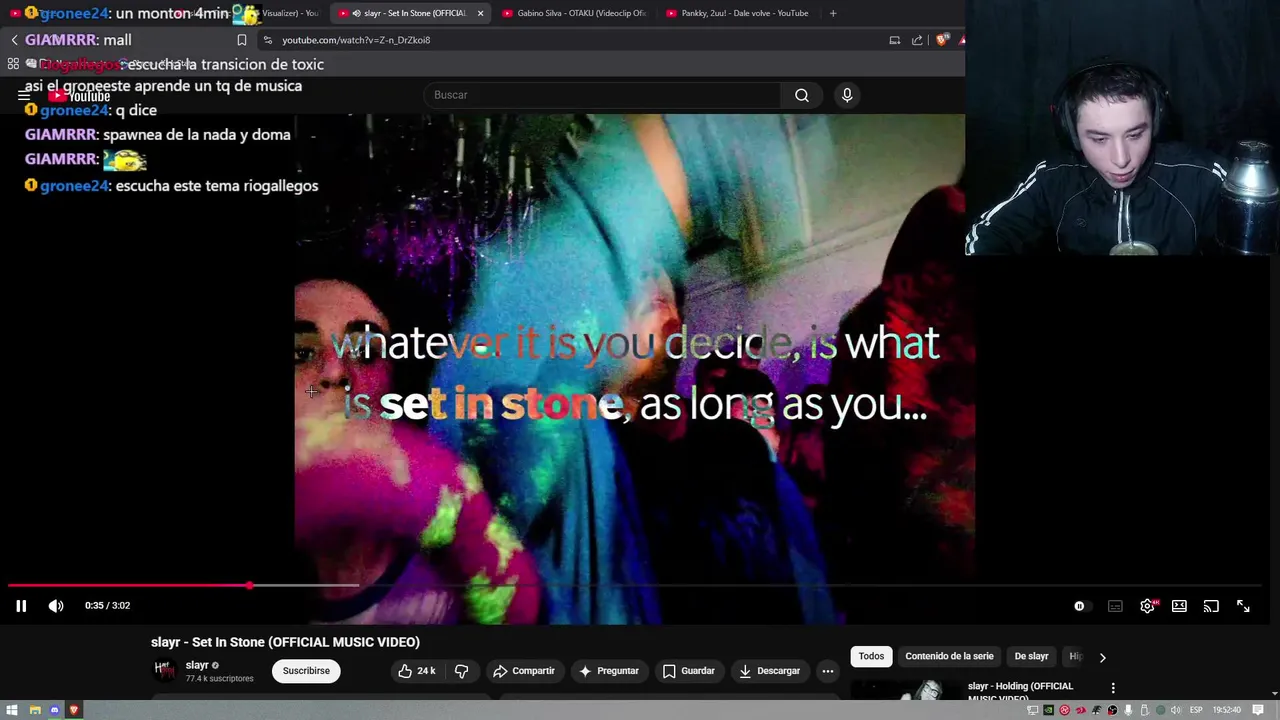
Task: Enter fullscreen mode
Action: pyautogui.click(x=1243, y=606)
